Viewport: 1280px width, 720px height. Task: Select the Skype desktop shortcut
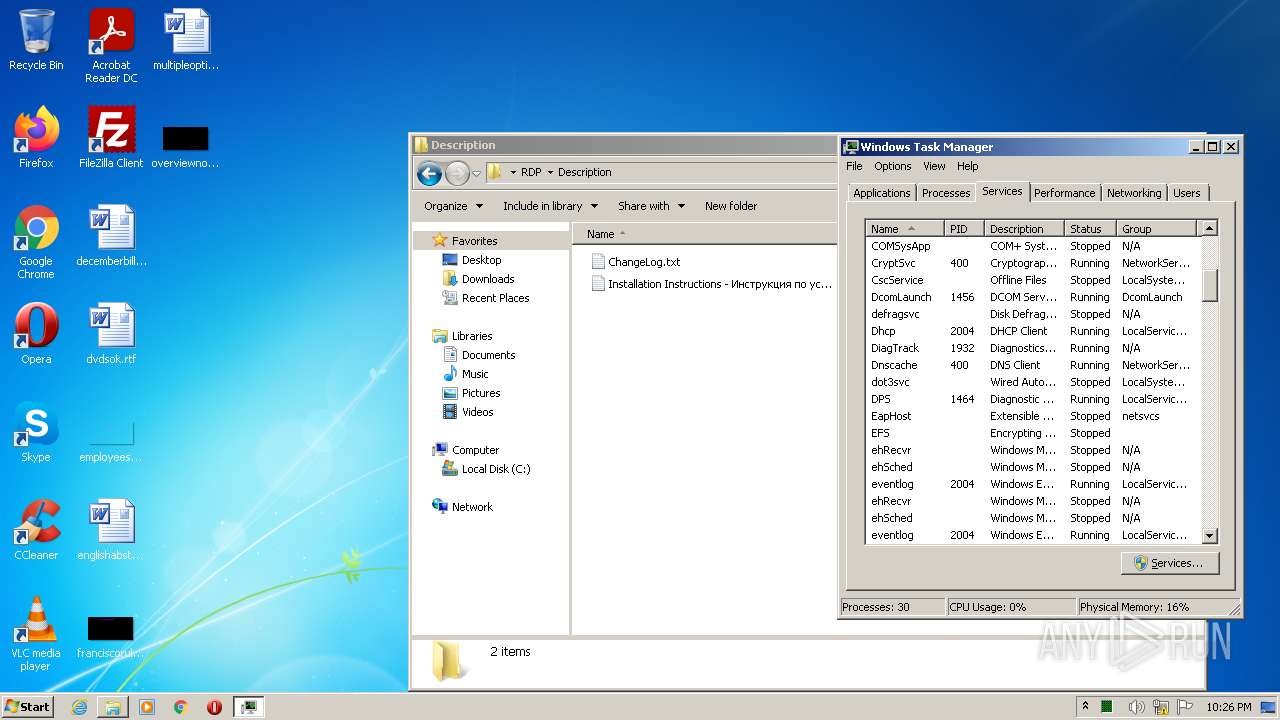(36, 431)
